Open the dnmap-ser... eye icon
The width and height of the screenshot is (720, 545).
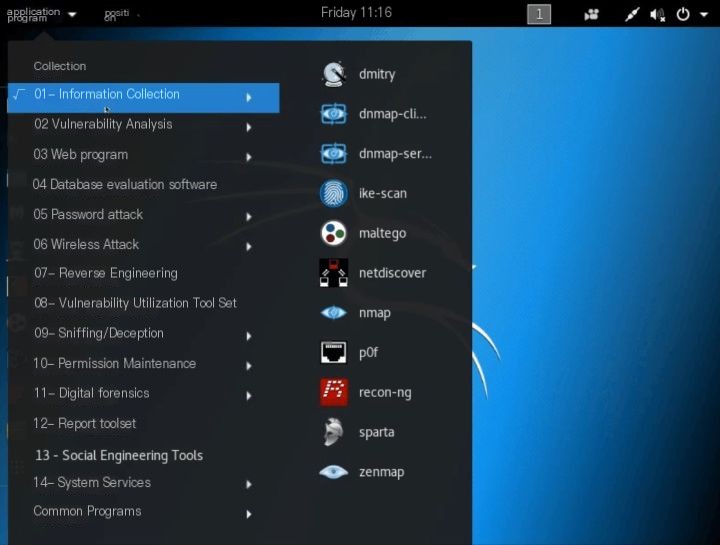click(334, 154)
